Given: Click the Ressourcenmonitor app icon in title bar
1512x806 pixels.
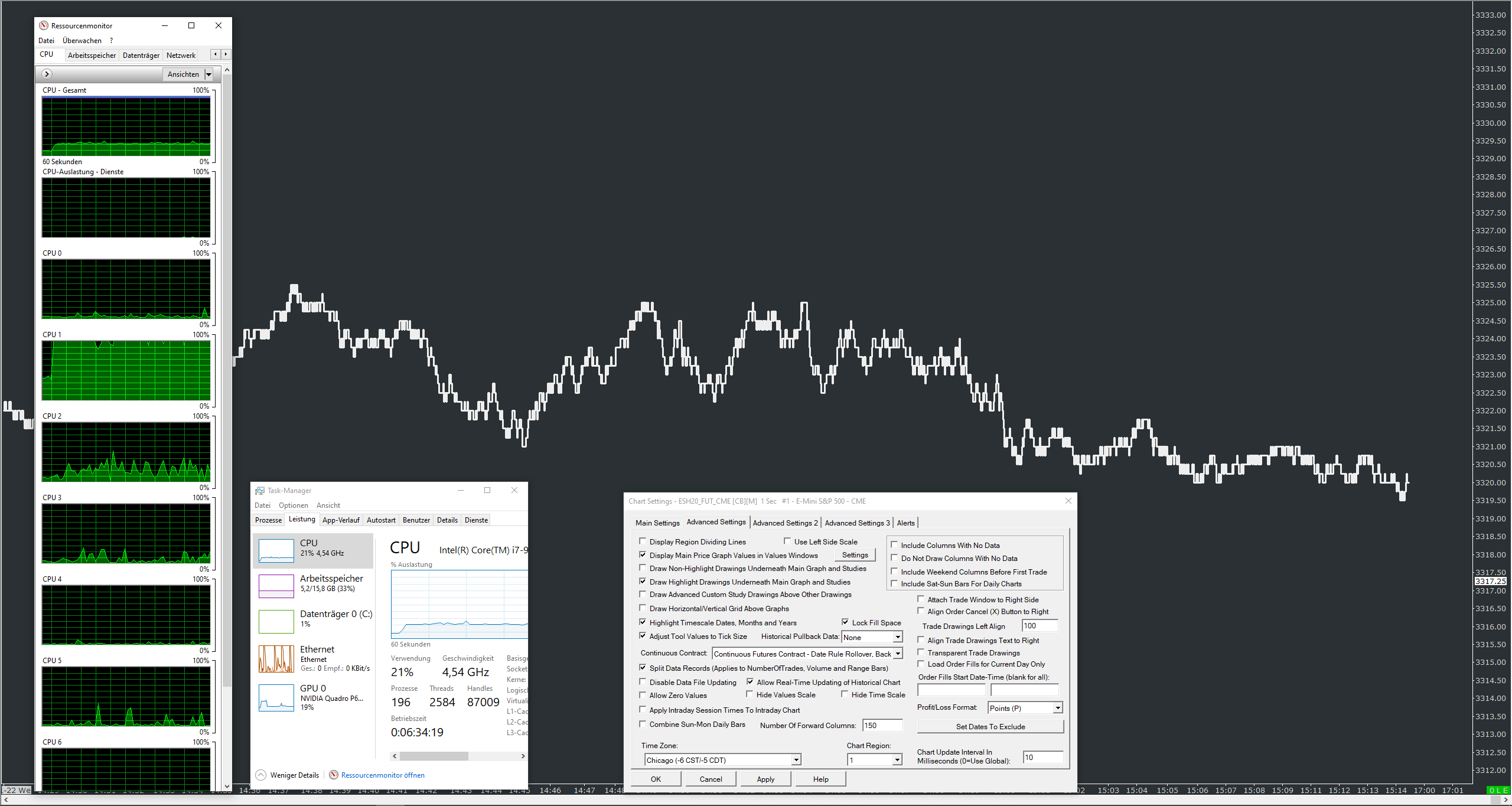Looking at the screenshot, I should click(x=44, y=25).
